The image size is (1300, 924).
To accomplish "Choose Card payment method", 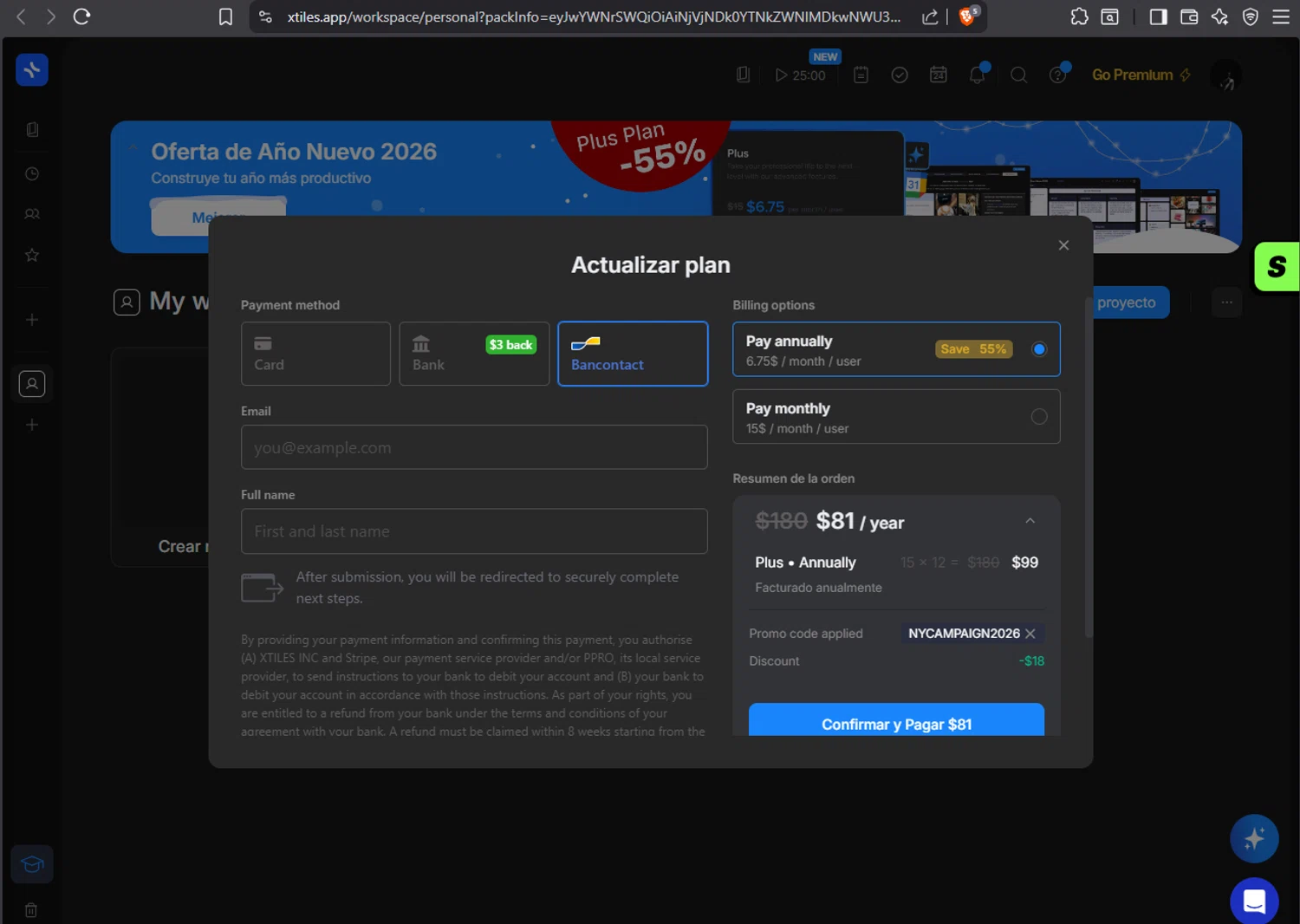I will point(315,354).
